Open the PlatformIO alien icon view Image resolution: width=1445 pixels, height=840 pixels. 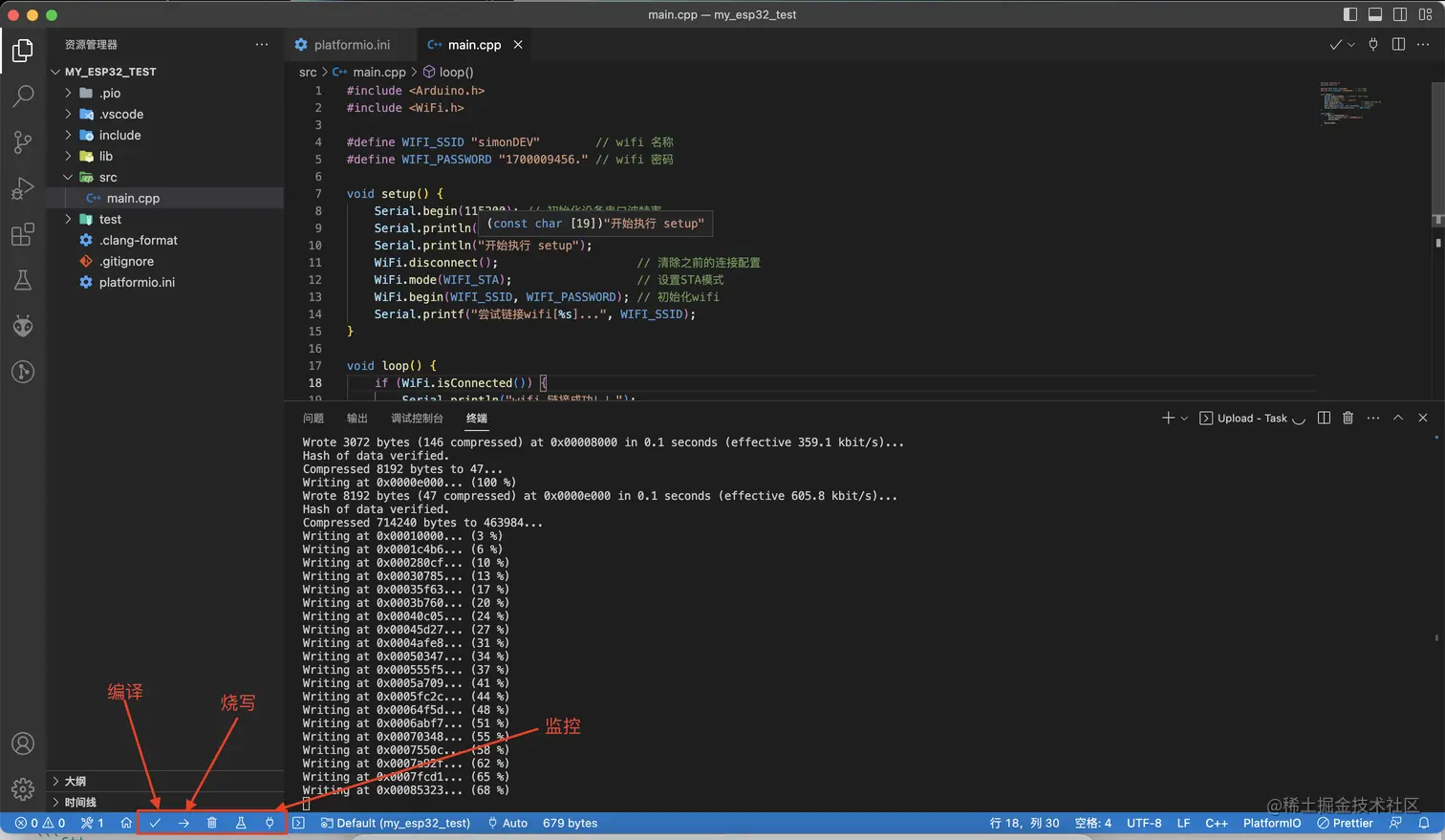[x=23, y=326]
